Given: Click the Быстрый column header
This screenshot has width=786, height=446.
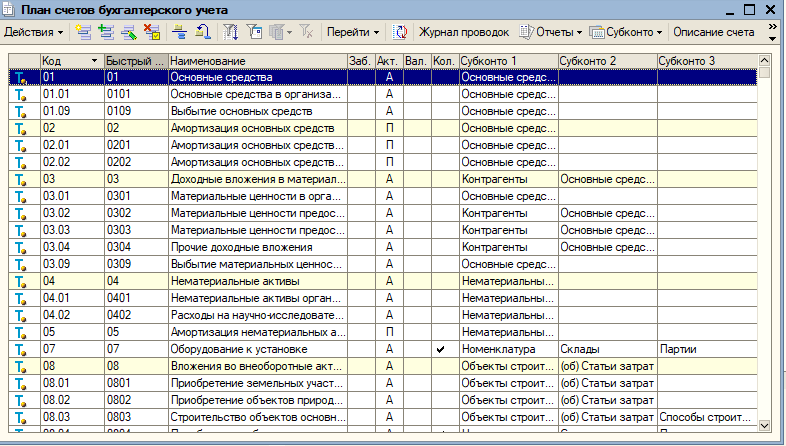Looking at the screenshot, I should [136, 61].
